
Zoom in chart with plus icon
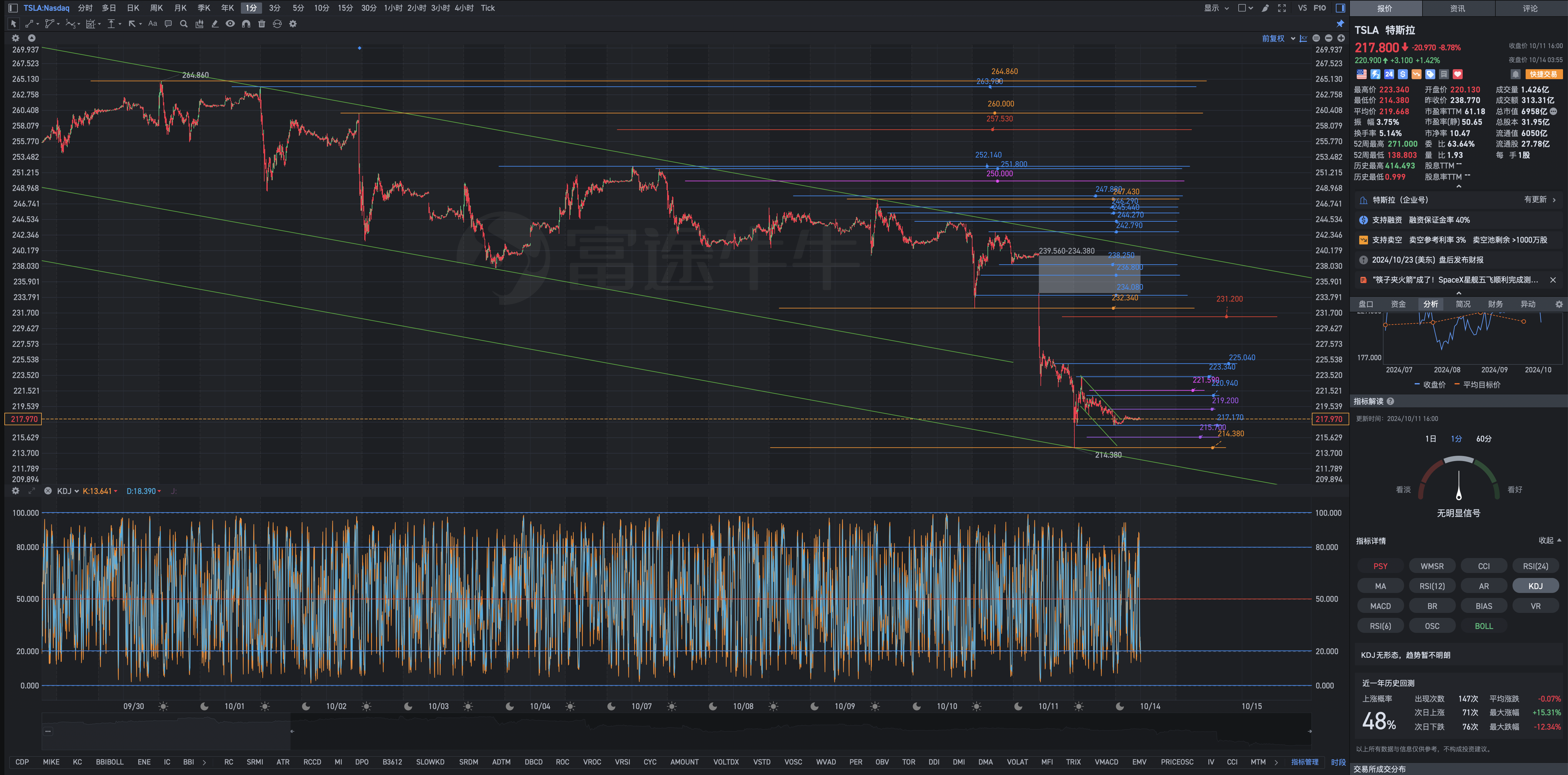pyautogui.click(x=1341, y=38)
